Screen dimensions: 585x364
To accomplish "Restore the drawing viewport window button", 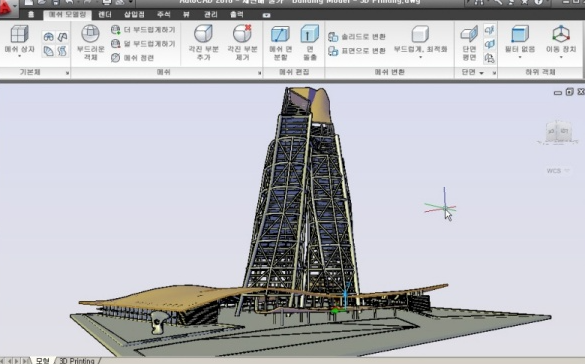I will click(x=569, y=92).
